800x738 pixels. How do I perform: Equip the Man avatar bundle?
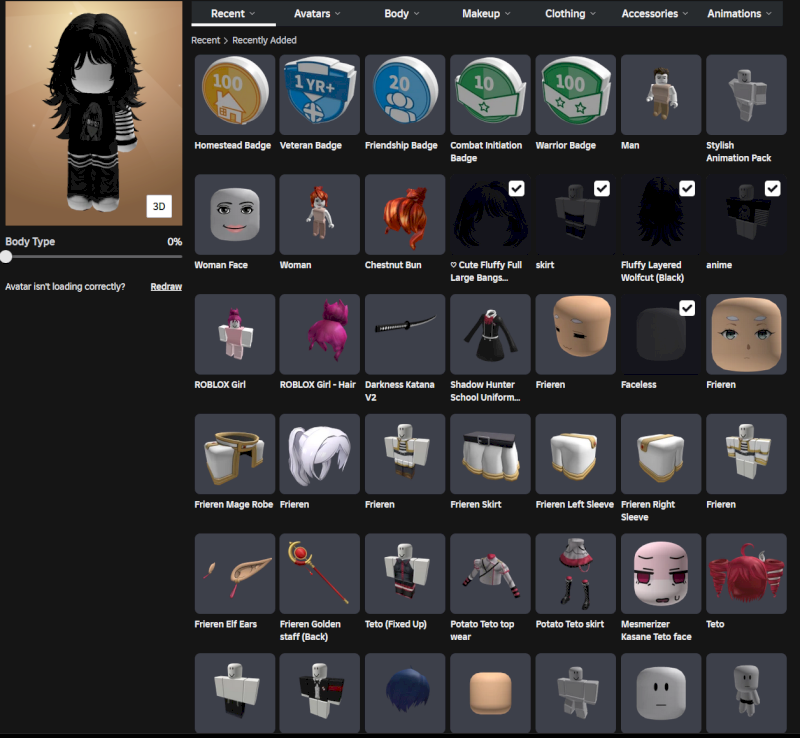click(661, 95)
